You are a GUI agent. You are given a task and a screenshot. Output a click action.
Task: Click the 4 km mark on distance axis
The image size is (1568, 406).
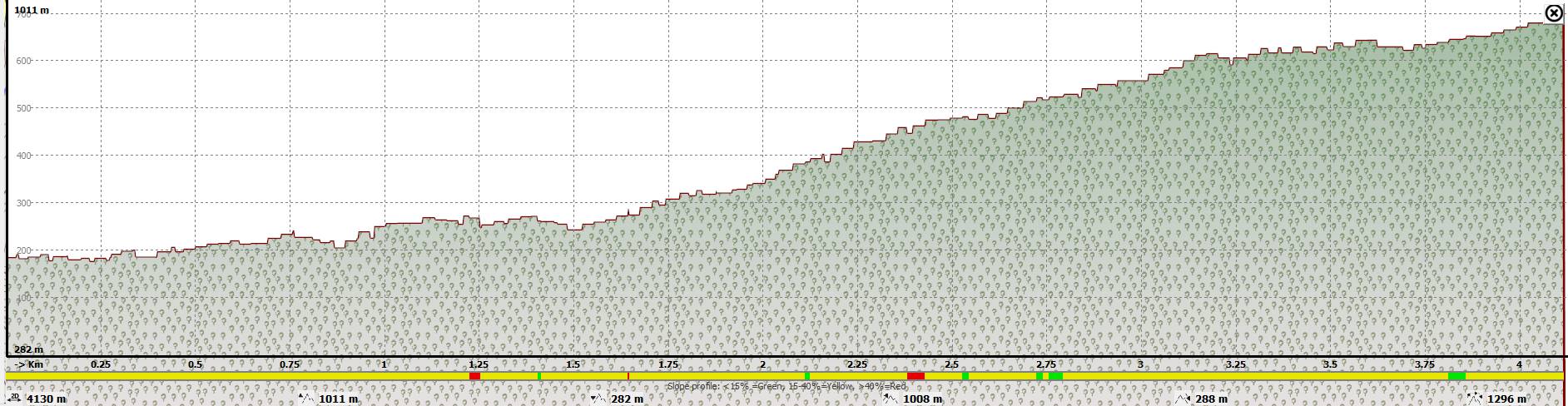1519,364
